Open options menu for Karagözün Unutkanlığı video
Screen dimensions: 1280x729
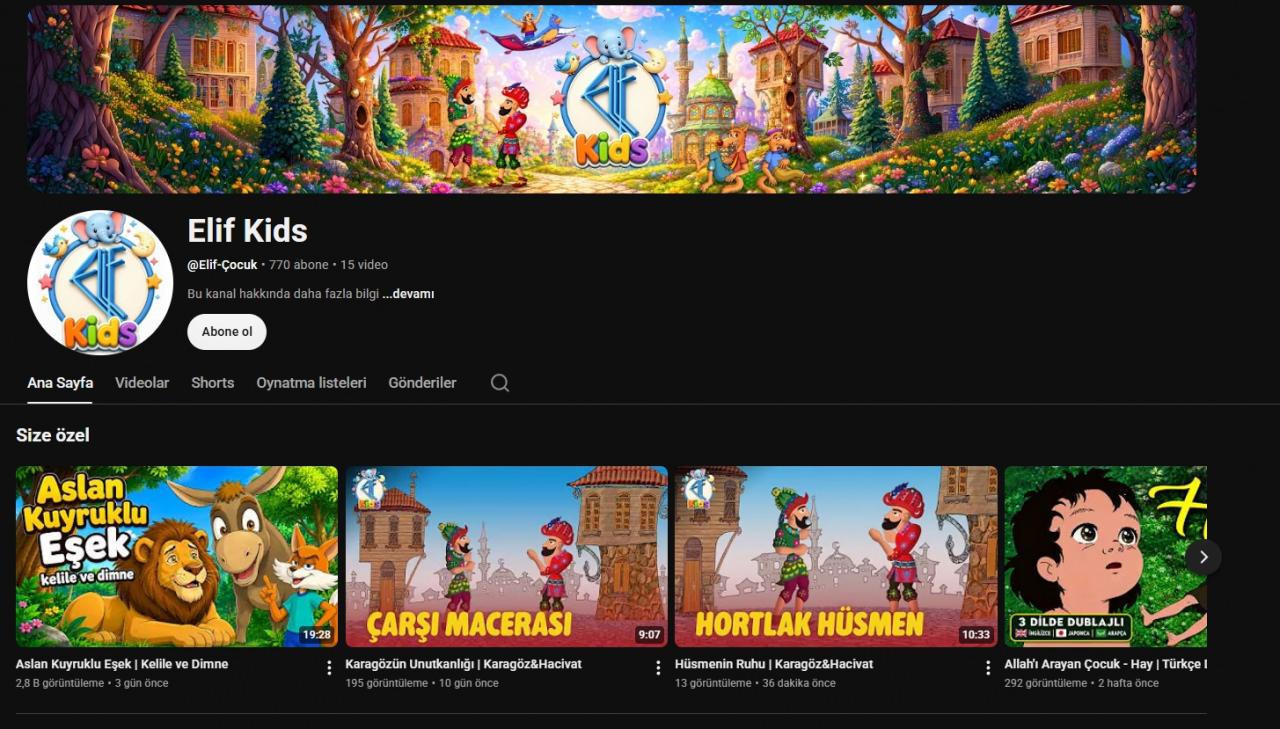tap(658, 668)
